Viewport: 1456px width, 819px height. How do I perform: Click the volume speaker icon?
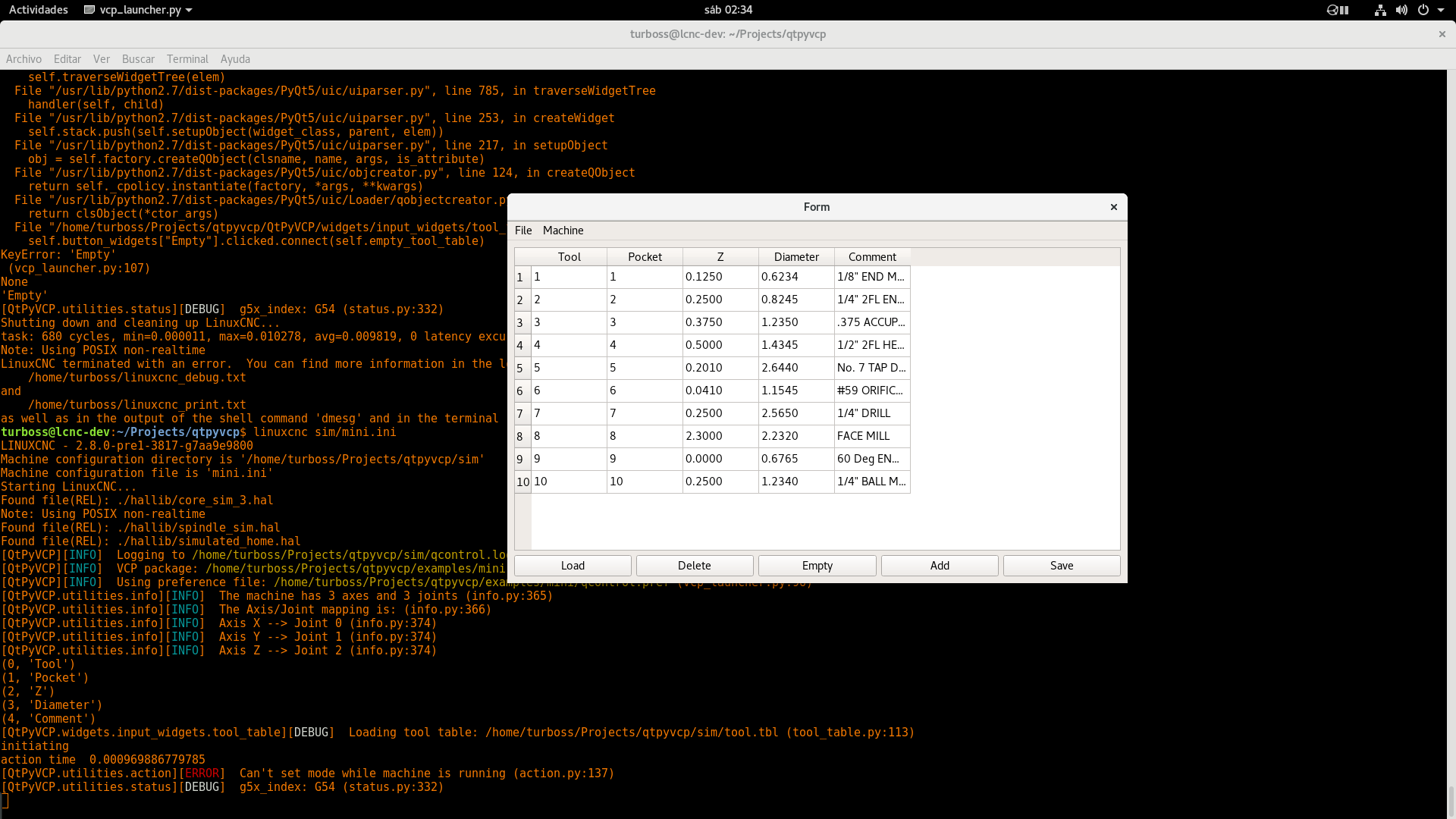pyautogui.click(x=1401, y=10)
